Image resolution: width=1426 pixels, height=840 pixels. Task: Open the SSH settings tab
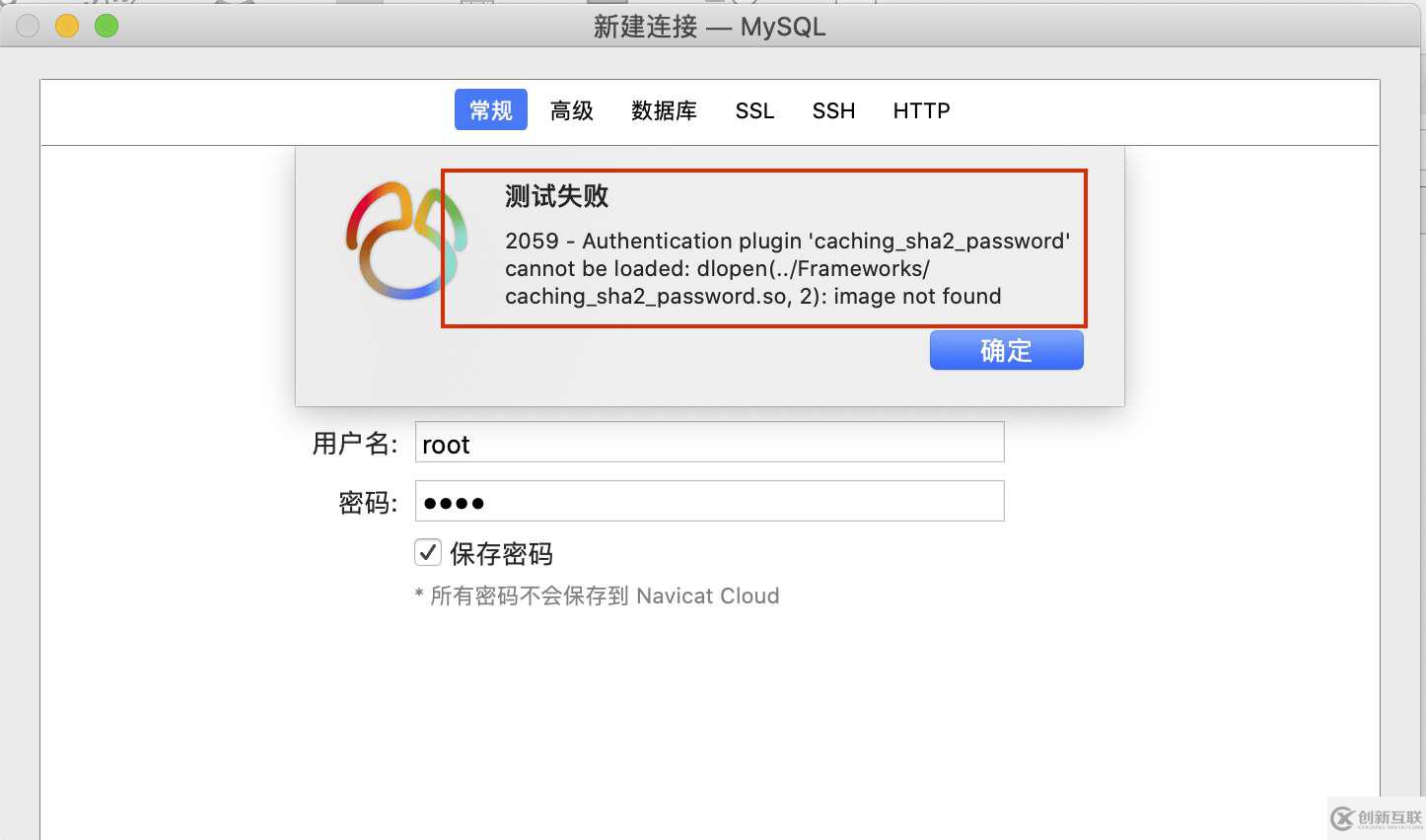pyautogui.click(x=833, y=110)
